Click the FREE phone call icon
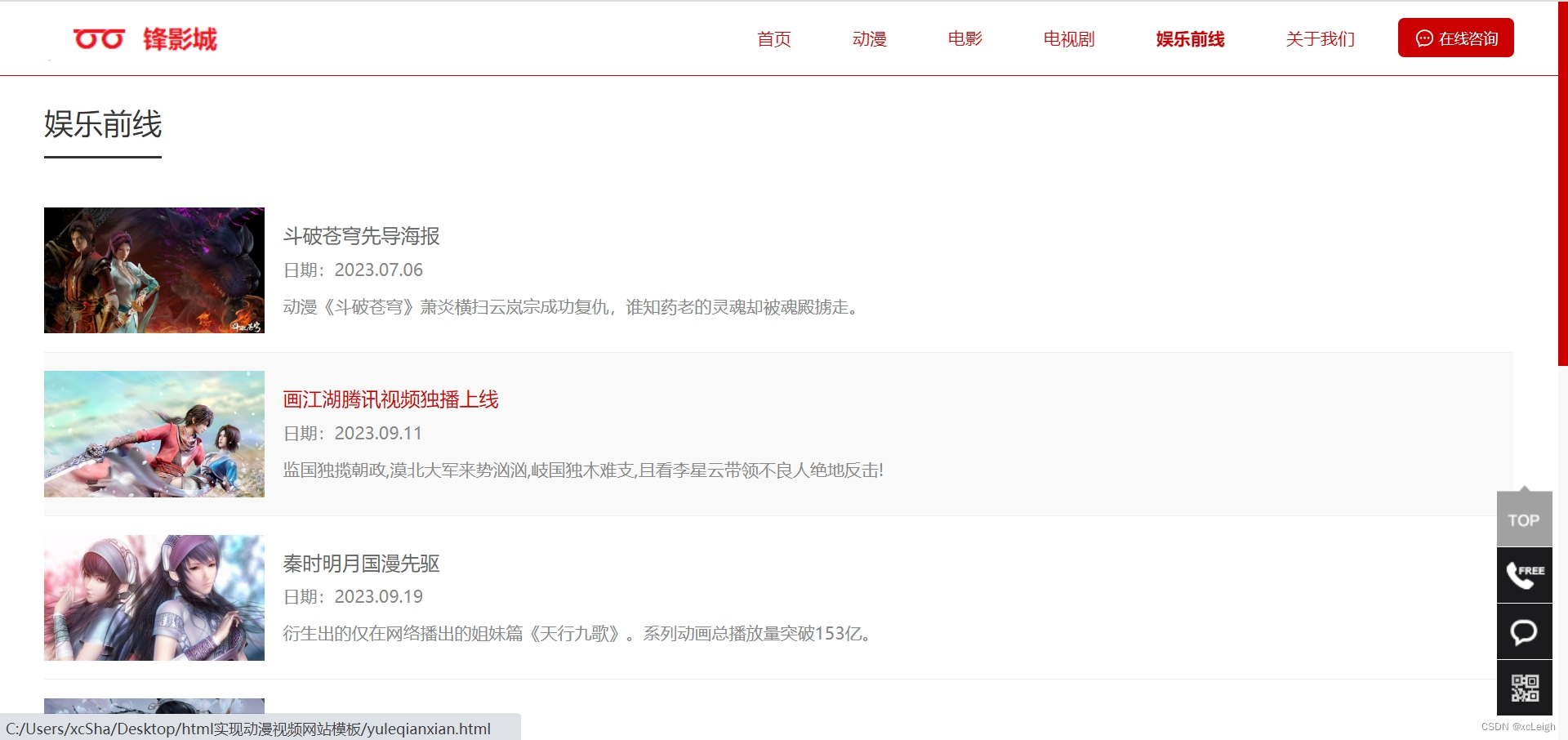1568x740 pixels. [x=1524, y=575]
